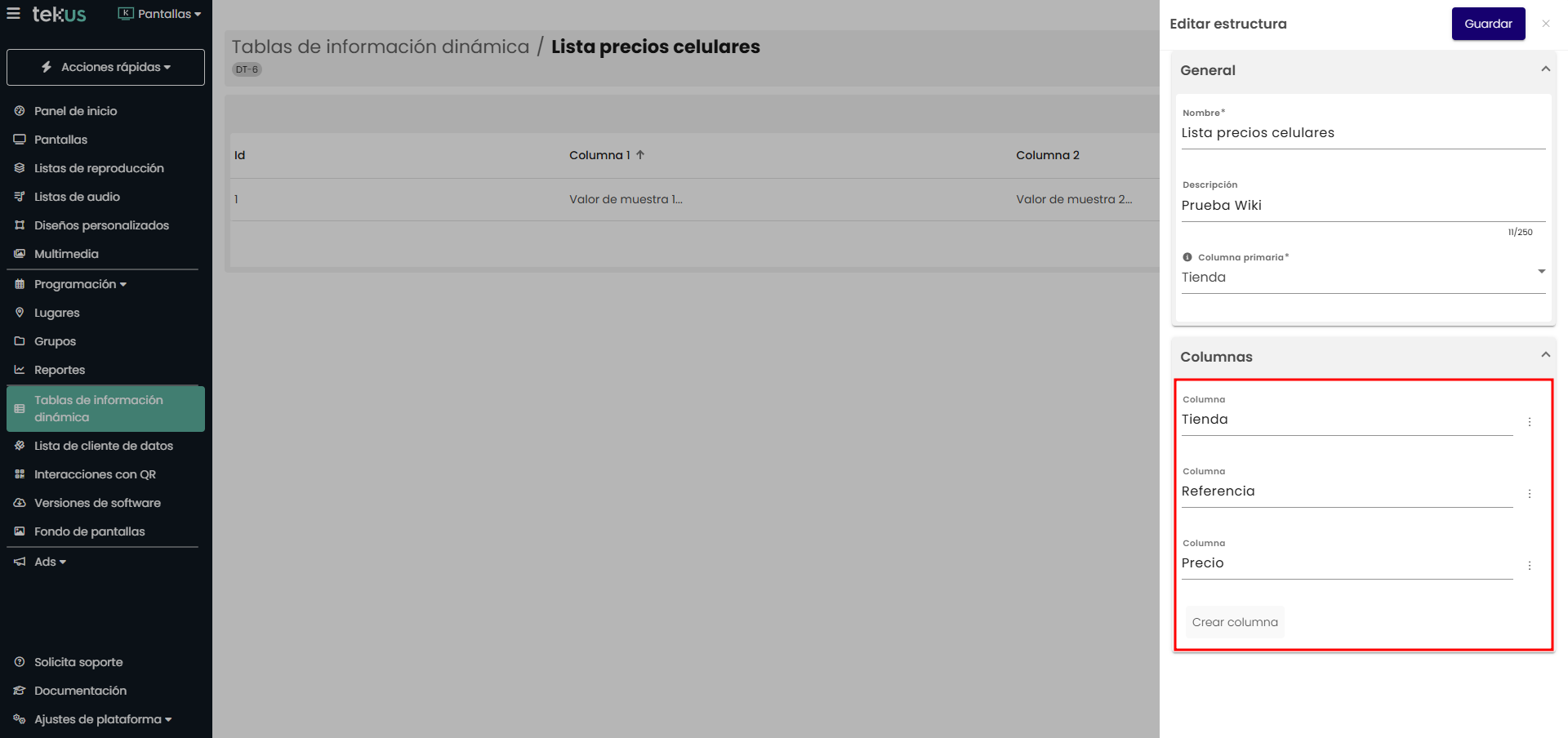The height and width of the screenshot is (738, 1568).
Task: Open three-dot menu for Precio column
Action: 1529,566
